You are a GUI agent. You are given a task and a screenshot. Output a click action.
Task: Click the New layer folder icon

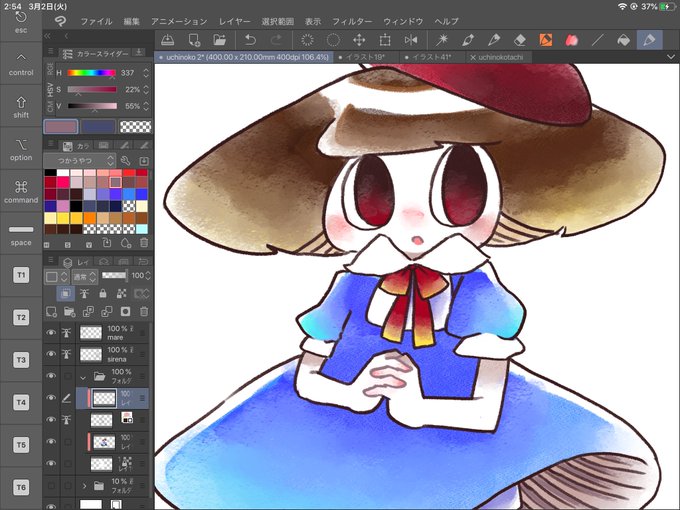point(69,311)
